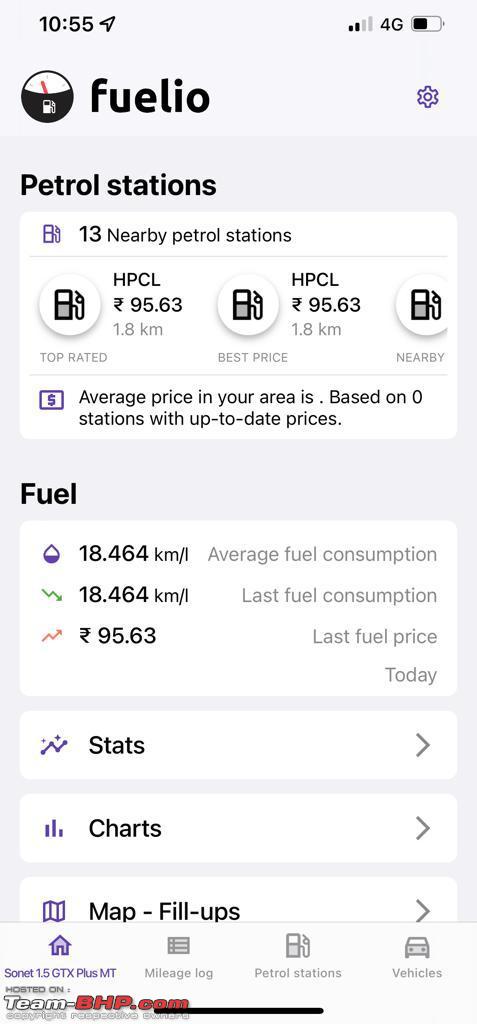The height and width of the screenshot is (1024, 477).
Task: Switch to the Mileage log tab
Action: (178, 958)
